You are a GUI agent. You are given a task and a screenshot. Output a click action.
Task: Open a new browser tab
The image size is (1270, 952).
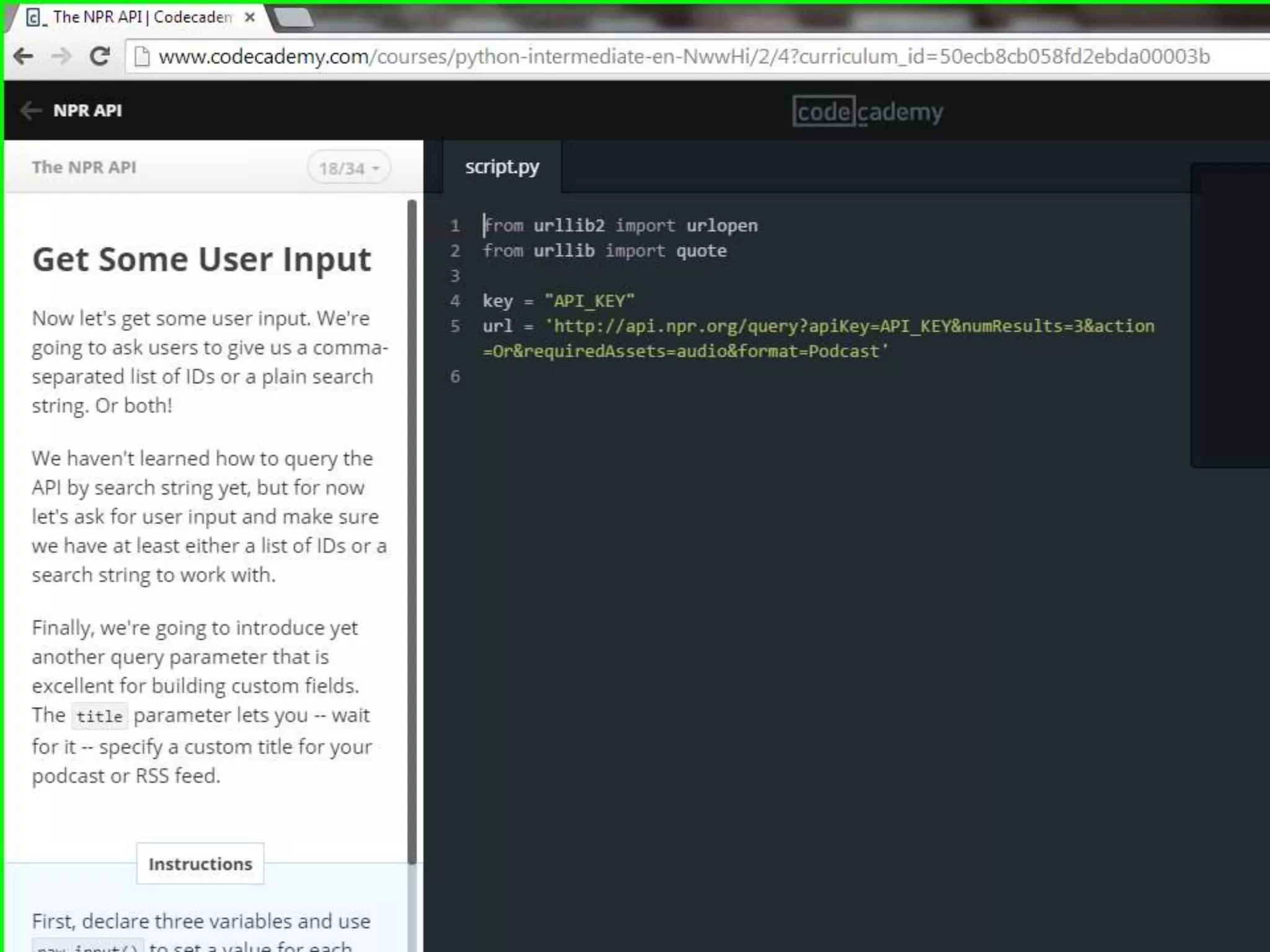[x=294, y=17]
